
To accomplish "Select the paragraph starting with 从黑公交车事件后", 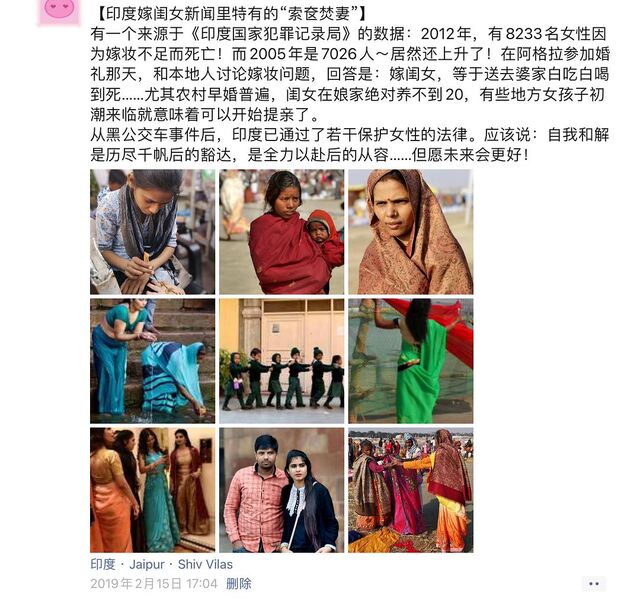I will (x=350, y=145).
